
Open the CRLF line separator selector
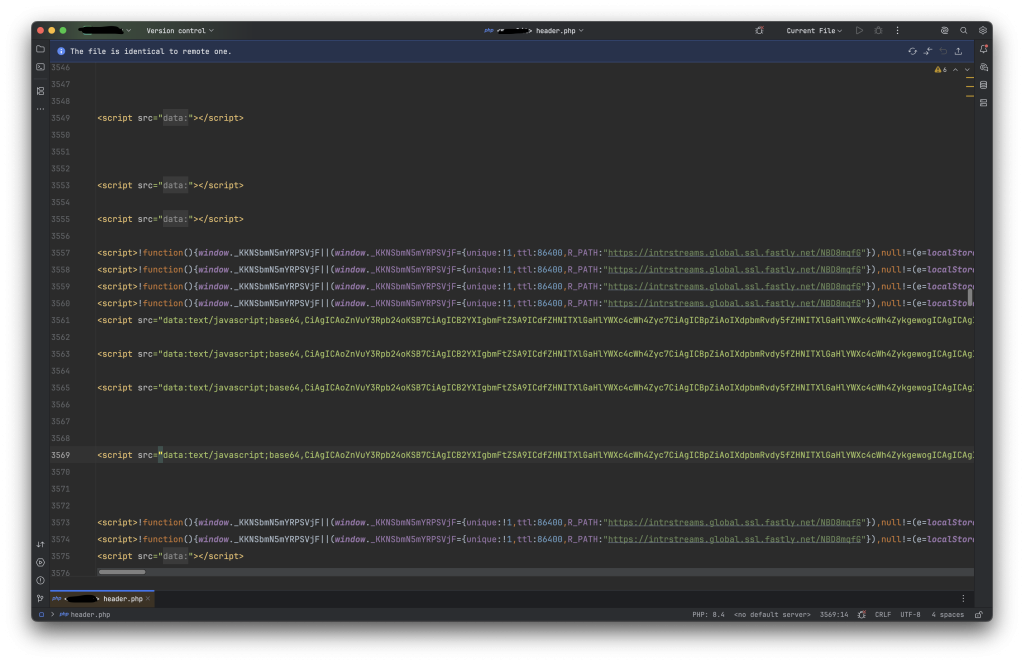click(x=883, y=615)
